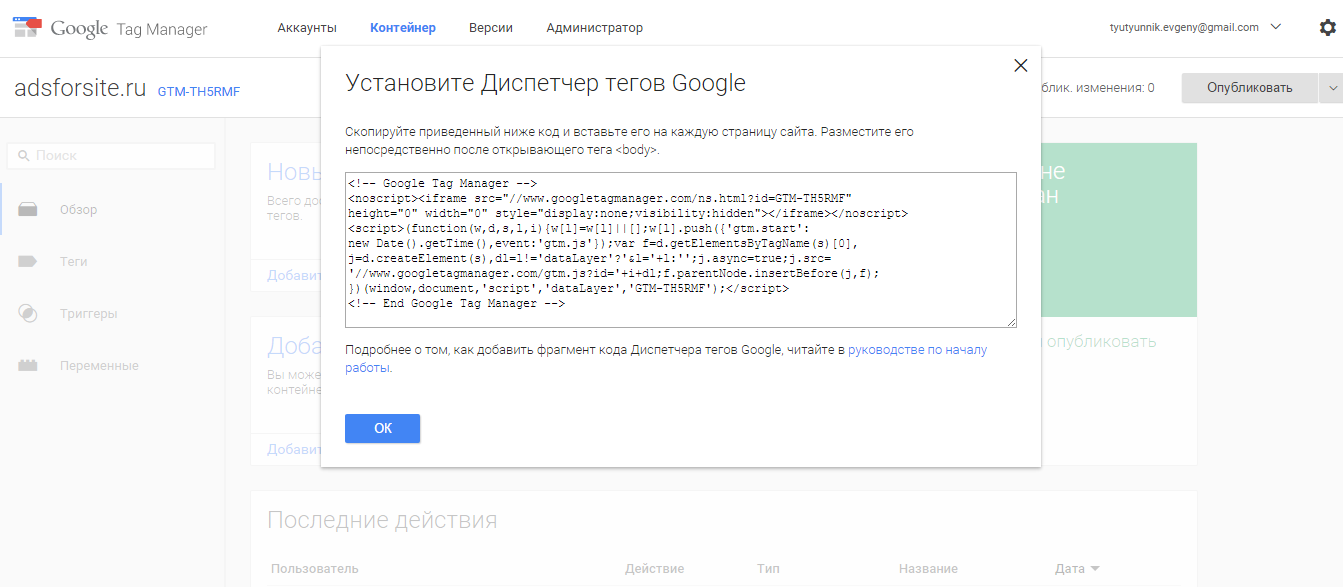This screenshot has height=587, width=1343.
Task: Select the Триггеры circles icon
Action: click(28, 313)
